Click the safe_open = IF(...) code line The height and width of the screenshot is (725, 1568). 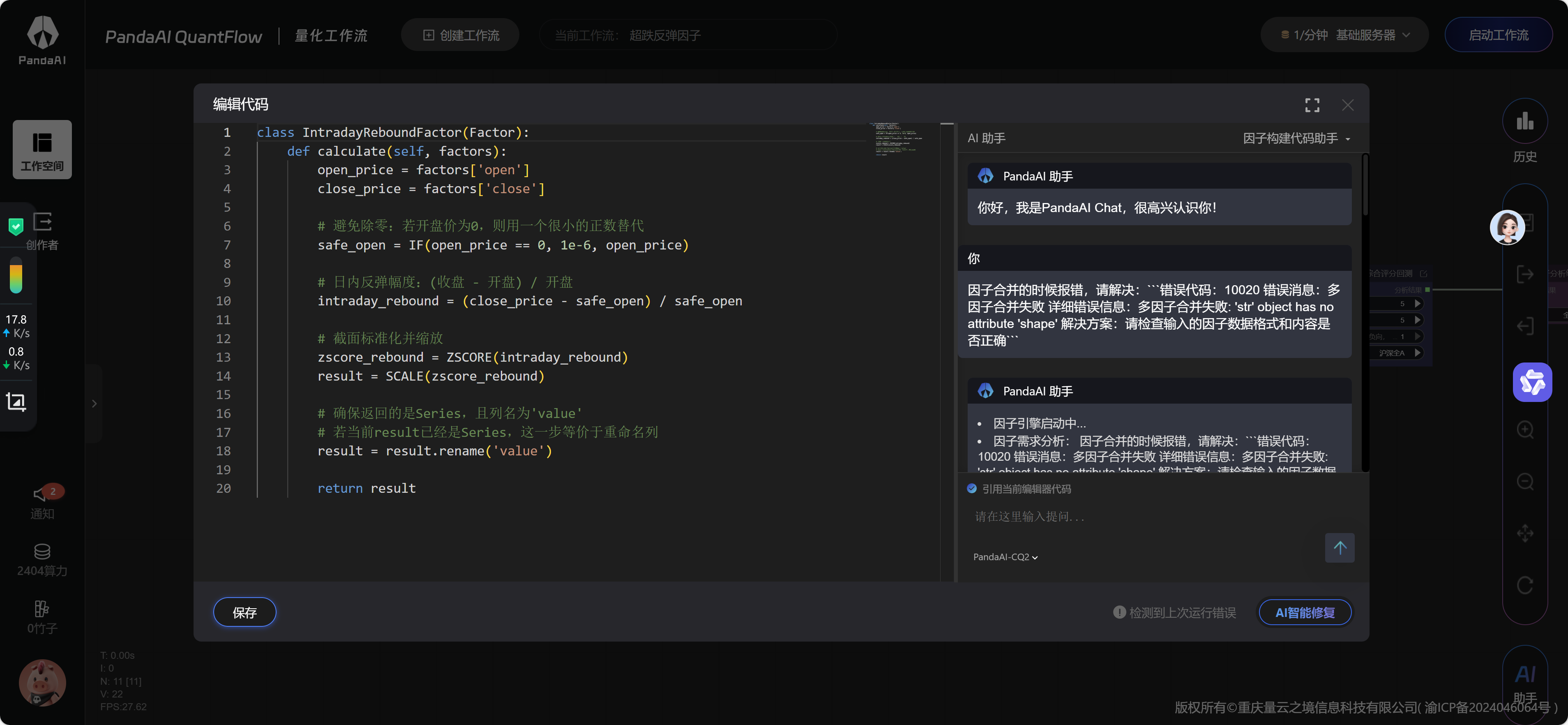click(x=503, y=245)
